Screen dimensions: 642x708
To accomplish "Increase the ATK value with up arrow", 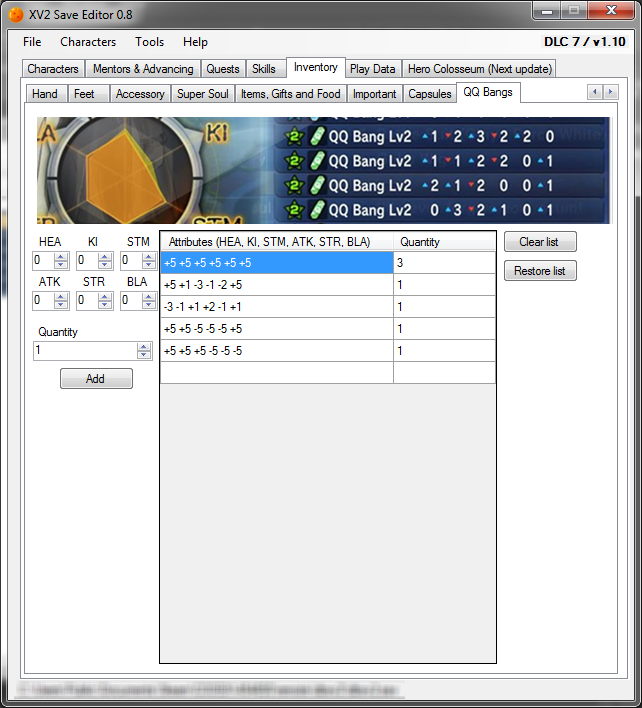I will pos(61,296).
